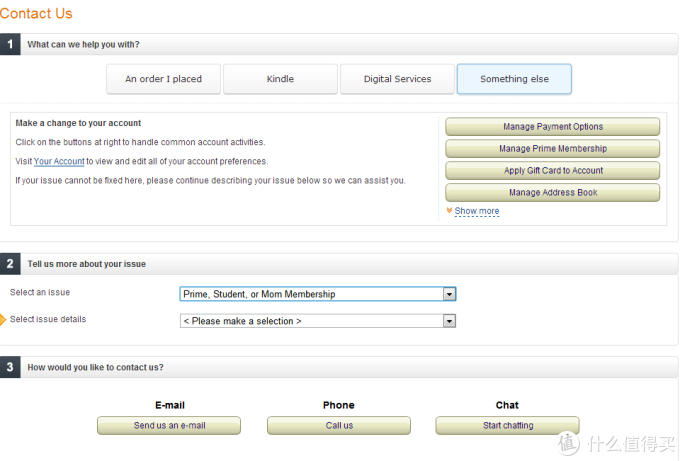
Task: Click 'Prime, Student, or Mom Membership' combo box
Action: tap(317, 294)
